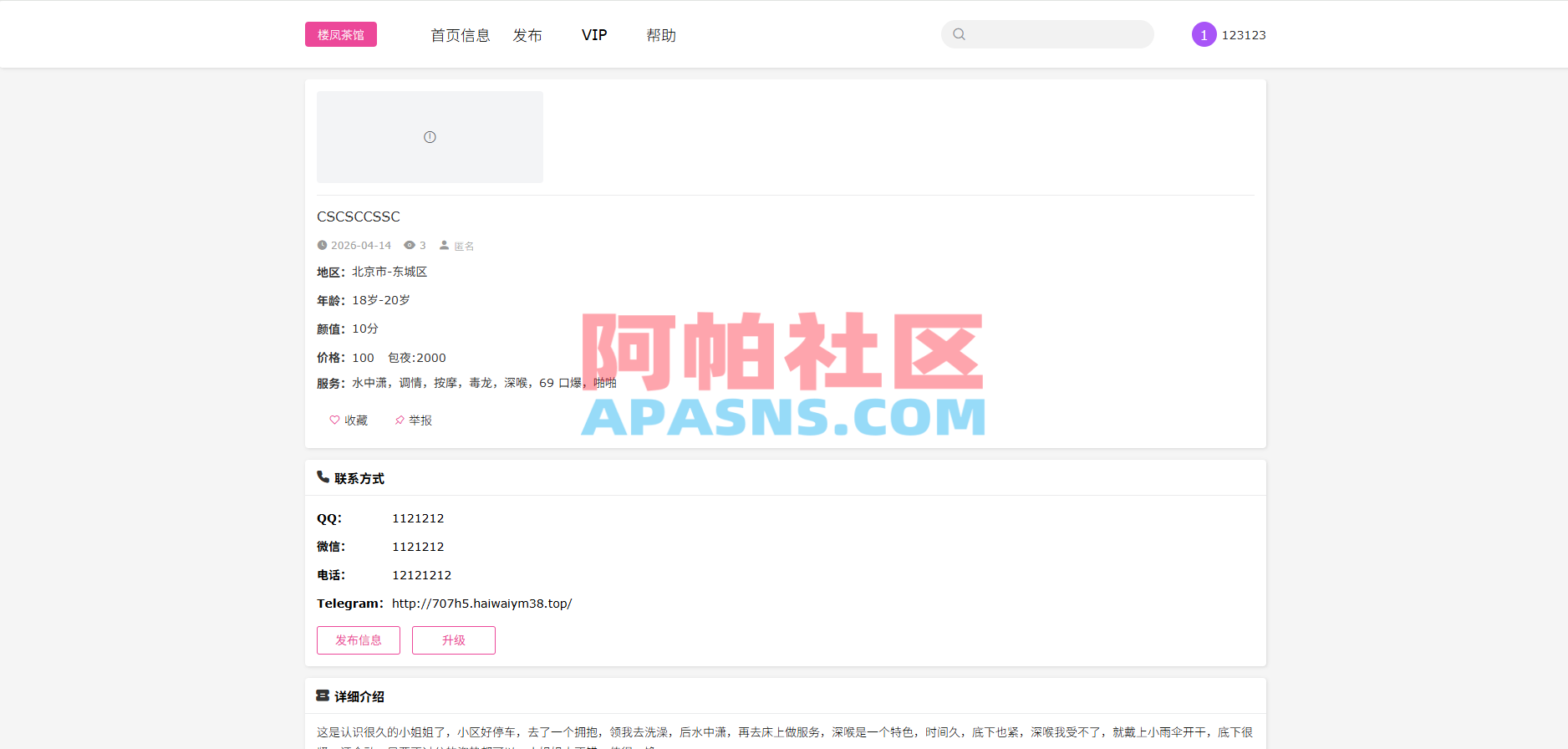Click the clock icon beside 2026-04-14
Screen dimensions: 1568x749
[x=322, y=245]
